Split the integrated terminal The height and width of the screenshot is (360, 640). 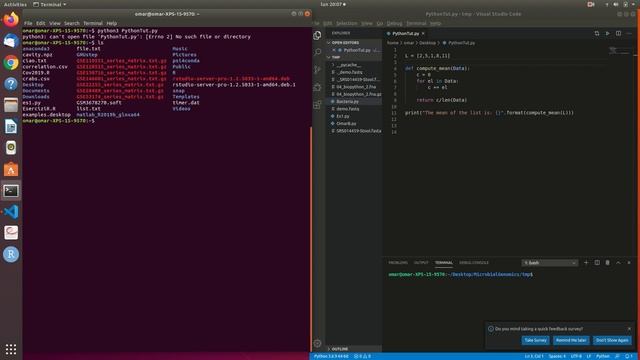(x=597, y=262)
